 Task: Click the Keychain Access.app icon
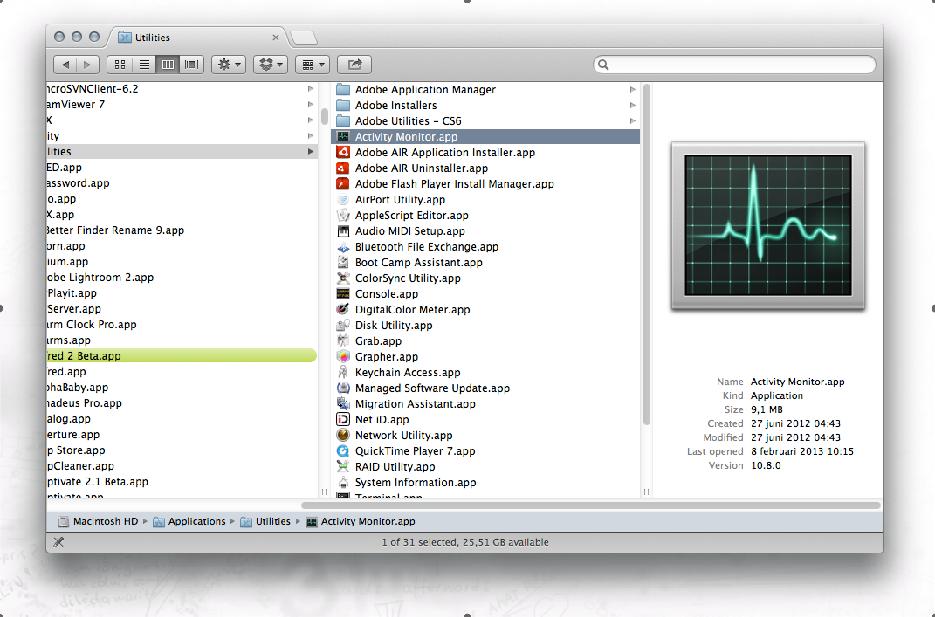click(343, 372)
